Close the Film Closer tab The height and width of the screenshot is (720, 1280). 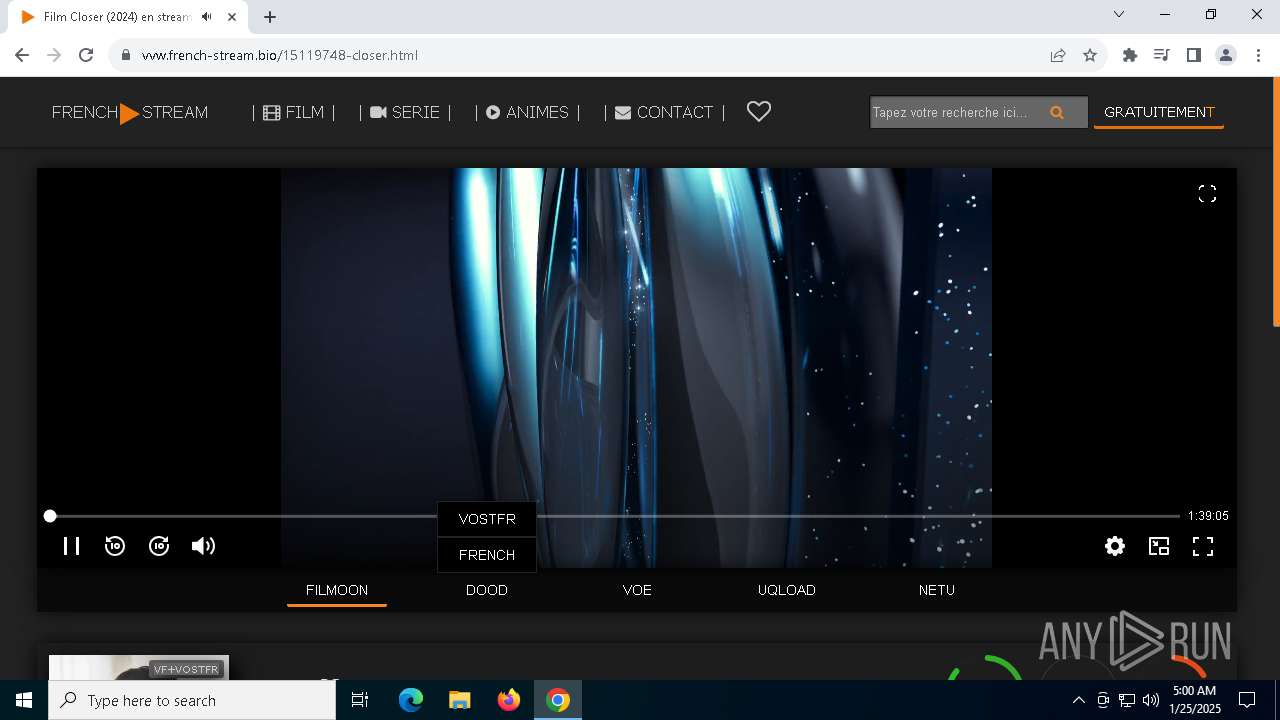[x=232, y=17]
